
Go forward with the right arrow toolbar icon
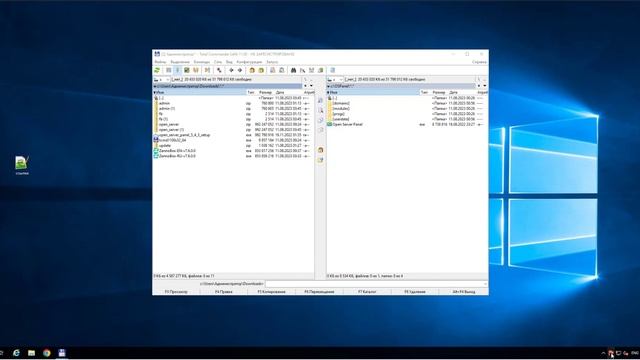(240, 70)
